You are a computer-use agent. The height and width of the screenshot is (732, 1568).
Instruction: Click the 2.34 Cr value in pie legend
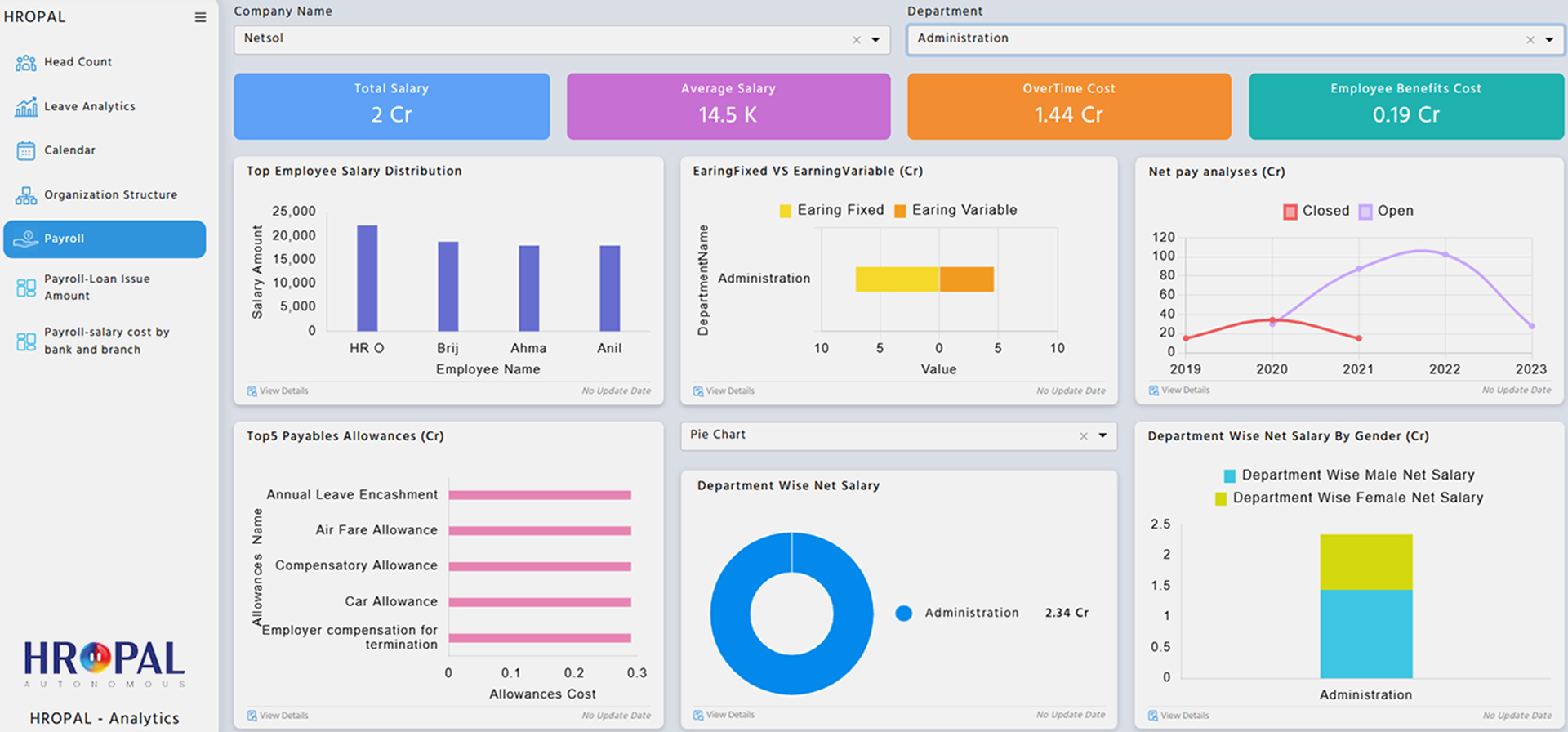[1067, 614]
